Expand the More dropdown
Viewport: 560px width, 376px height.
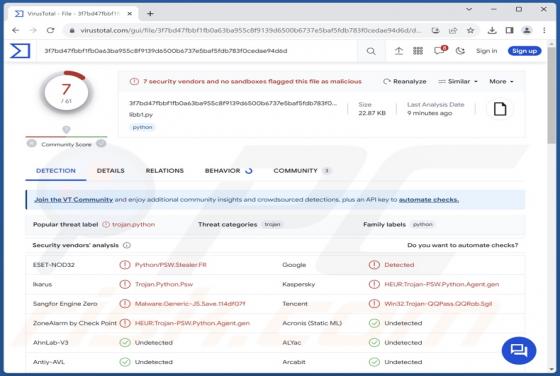pyautogui.click(x=501, y=81)
